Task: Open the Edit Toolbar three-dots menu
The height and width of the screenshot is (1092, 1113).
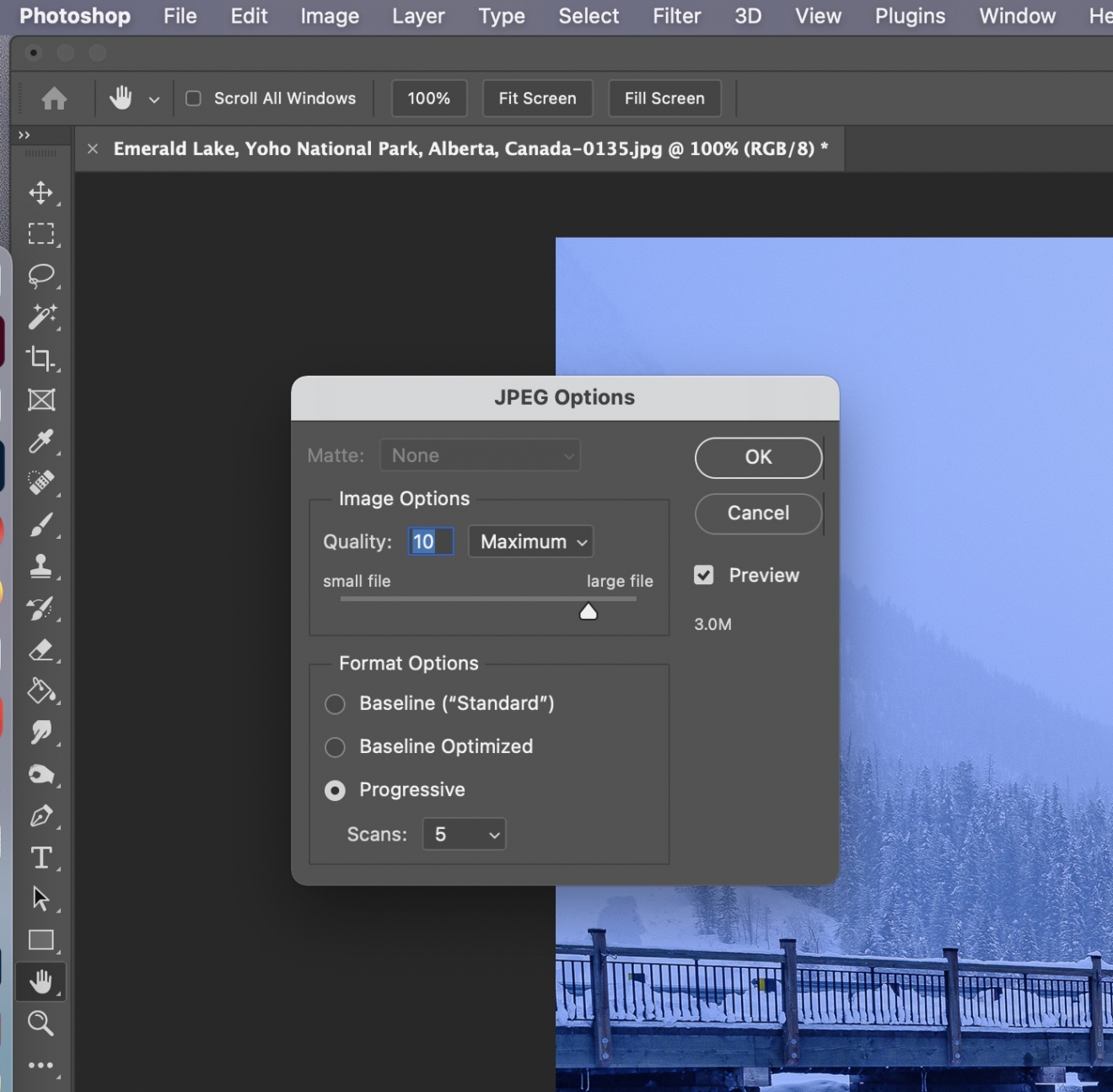Action: pyautogui.click(x=40, y=1065)
